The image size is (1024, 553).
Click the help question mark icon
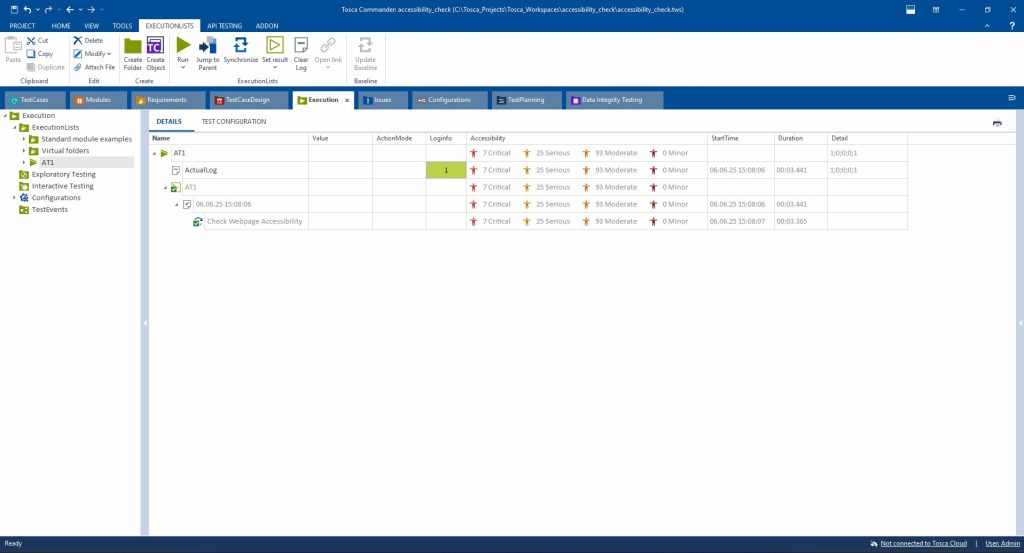(x=1012, y=26)
